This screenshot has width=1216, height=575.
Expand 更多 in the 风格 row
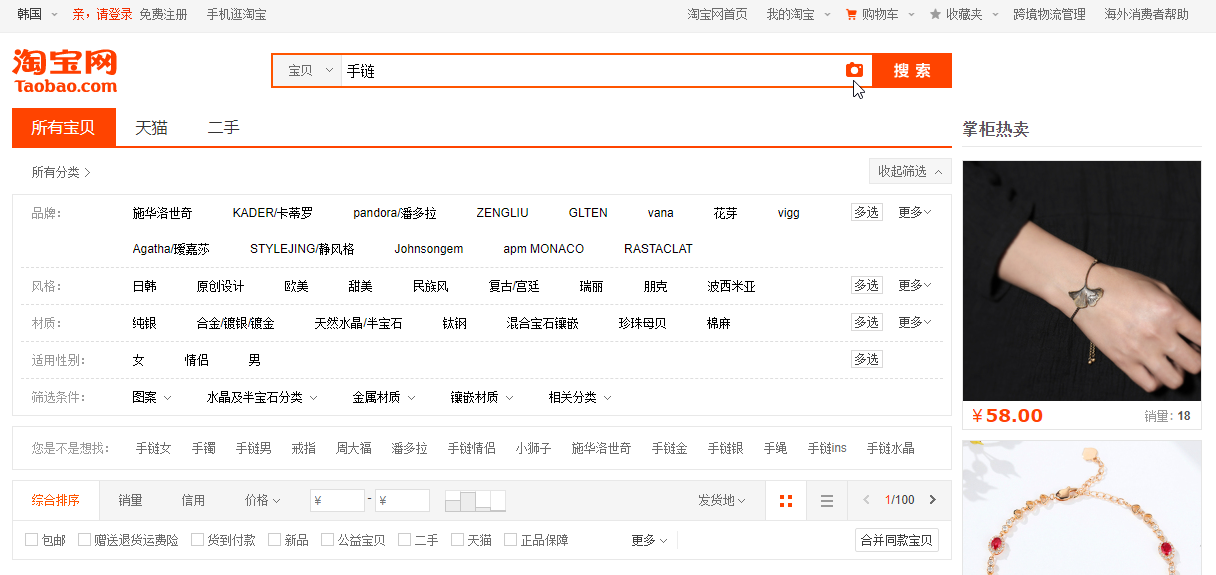point(914,285)
